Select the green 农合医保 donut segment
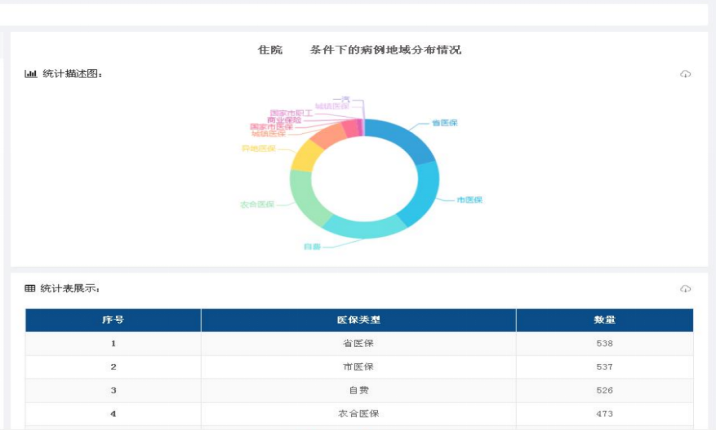The width and height of the screenshot is (716, 430). (306, 197)
